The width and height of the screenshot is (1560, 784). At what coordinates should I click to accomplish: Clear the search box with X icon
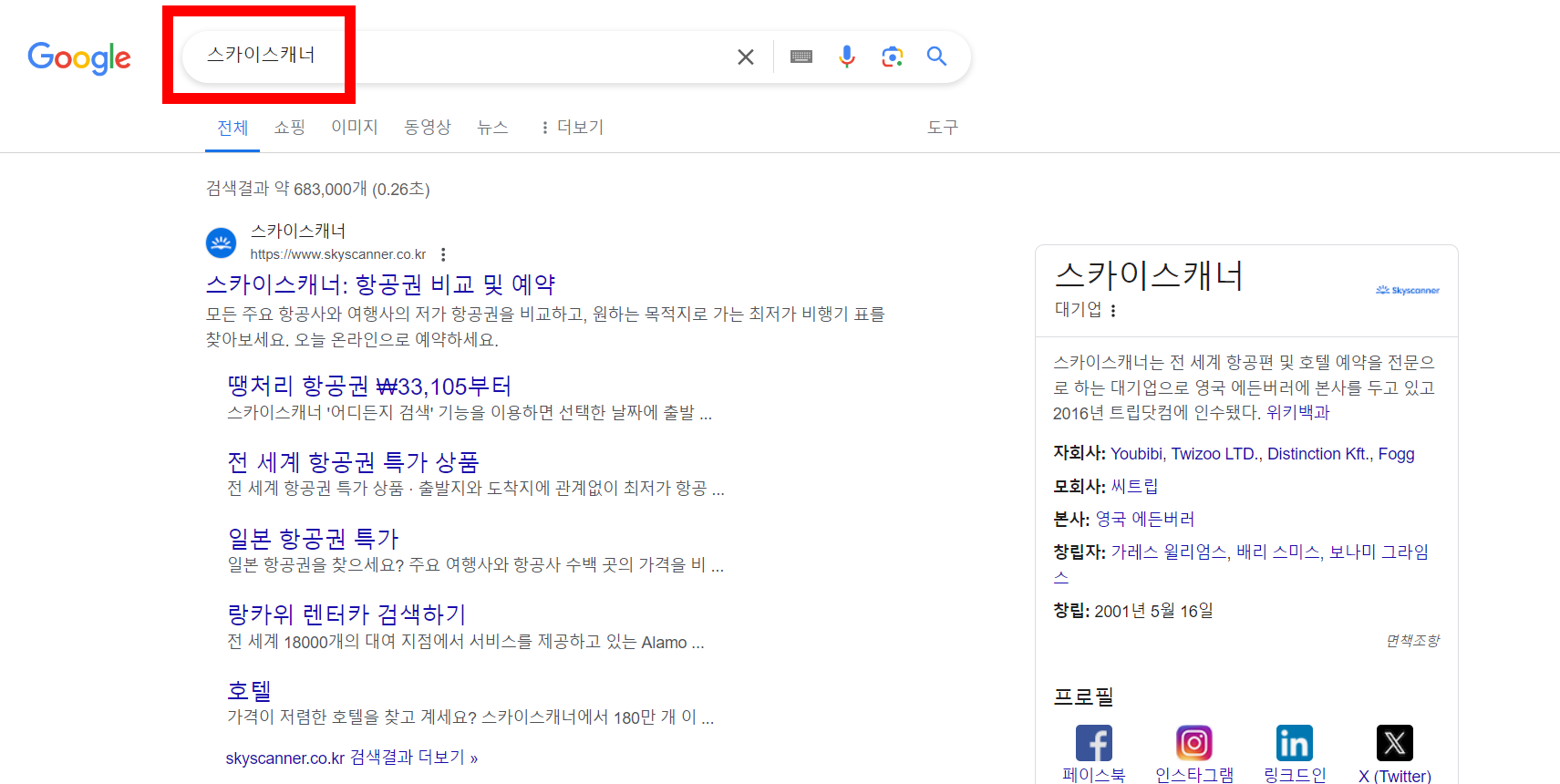point(745,57)
